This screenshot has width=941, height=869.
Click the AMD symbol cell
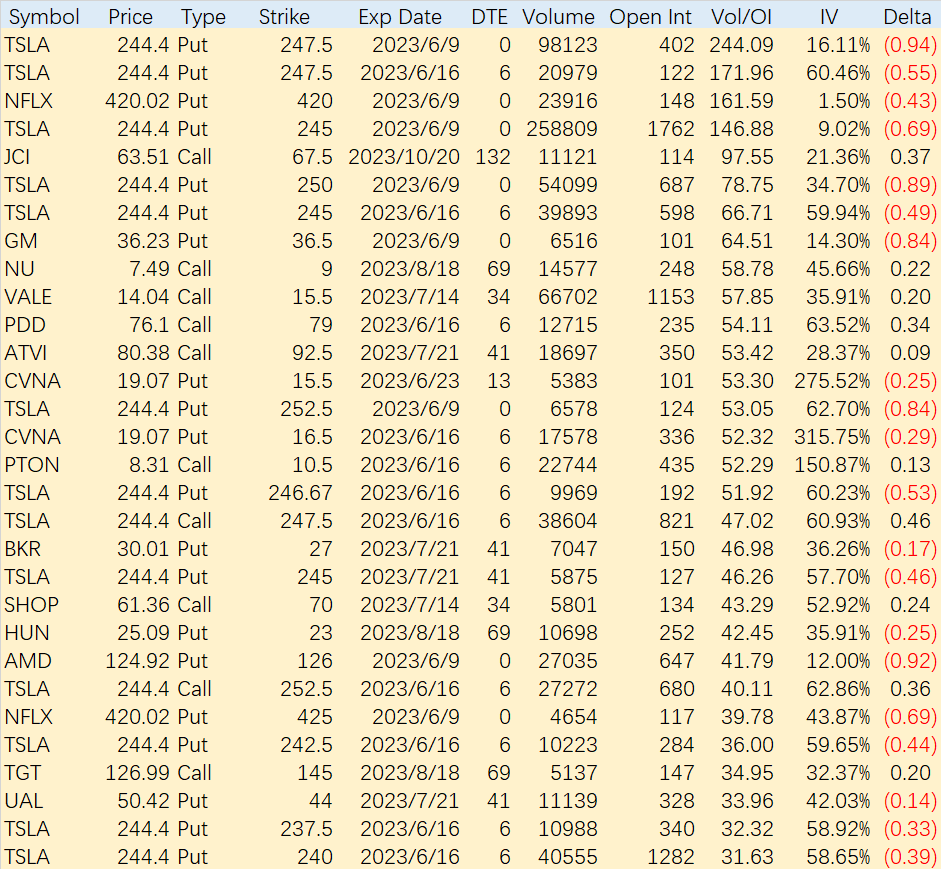[28, 661]
